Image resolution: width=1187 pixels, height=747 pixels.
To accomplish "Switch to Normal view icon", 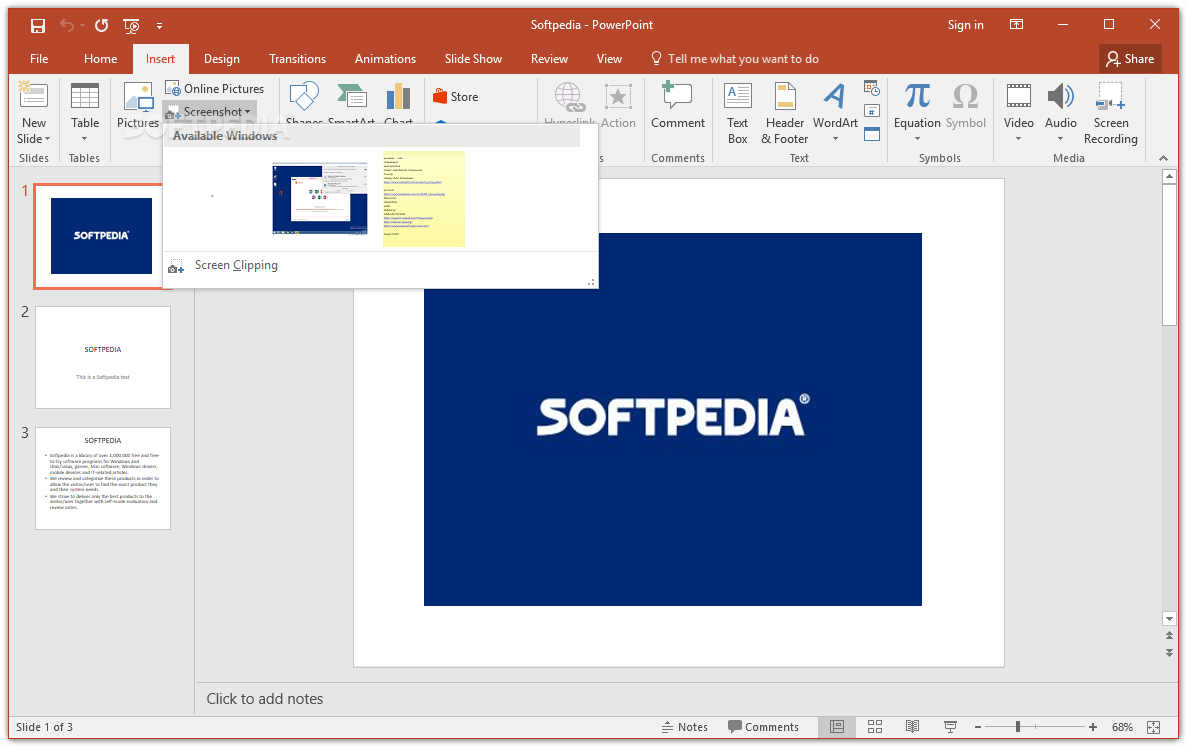I will coord(837,727).
